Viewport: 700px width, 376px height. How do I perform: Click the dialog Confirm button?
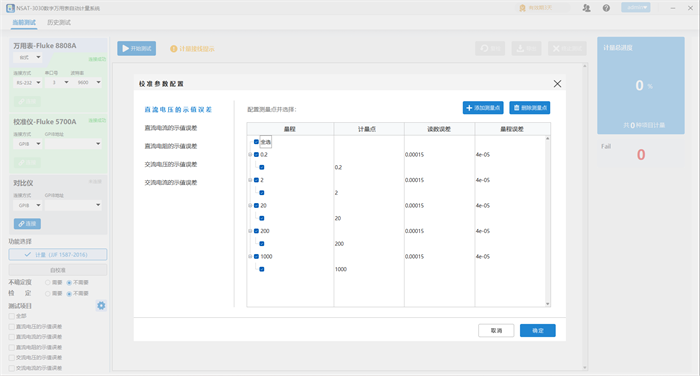click(538, 330)
